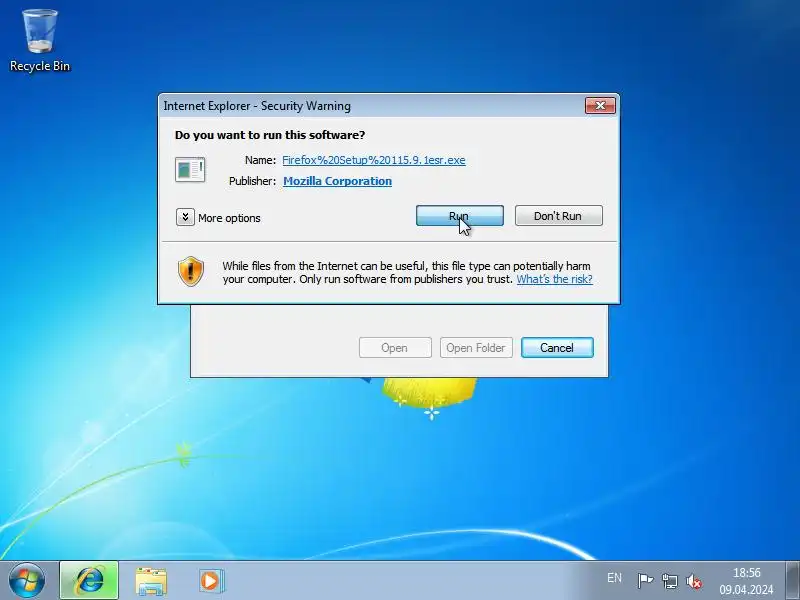
Task: Expand More options chevron
Action: click(x=185, y=217)
